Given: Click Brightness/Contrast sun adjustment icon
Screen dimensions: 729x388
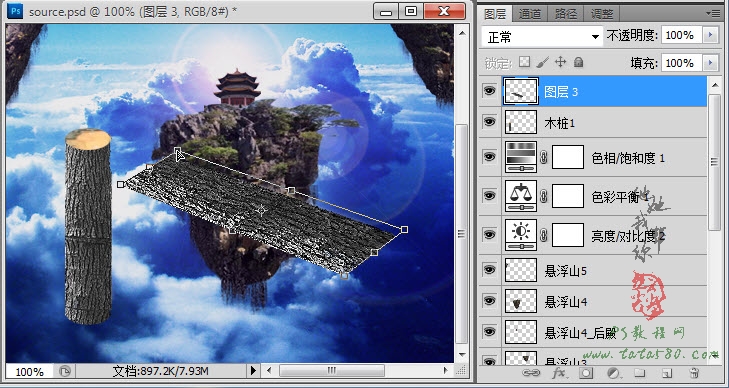Looking at the screenshot, I should (521, 234).
